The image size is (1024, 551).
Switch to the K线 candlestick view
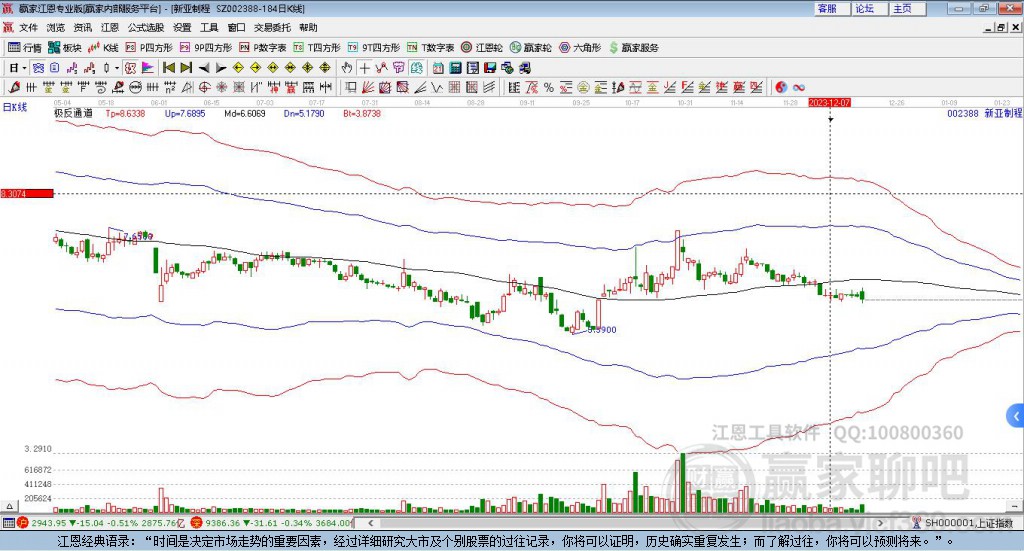[103, 48]
